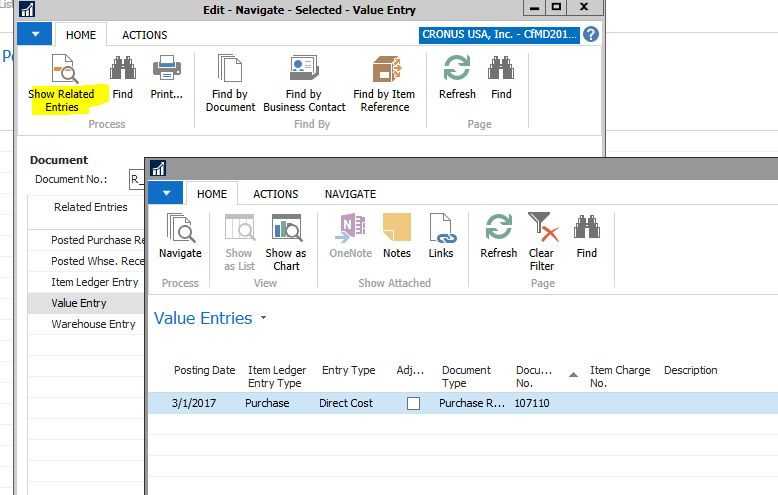Select Find by Document icon
The height and width of the screenshot is (495, 778).
(x=231, y=70)
